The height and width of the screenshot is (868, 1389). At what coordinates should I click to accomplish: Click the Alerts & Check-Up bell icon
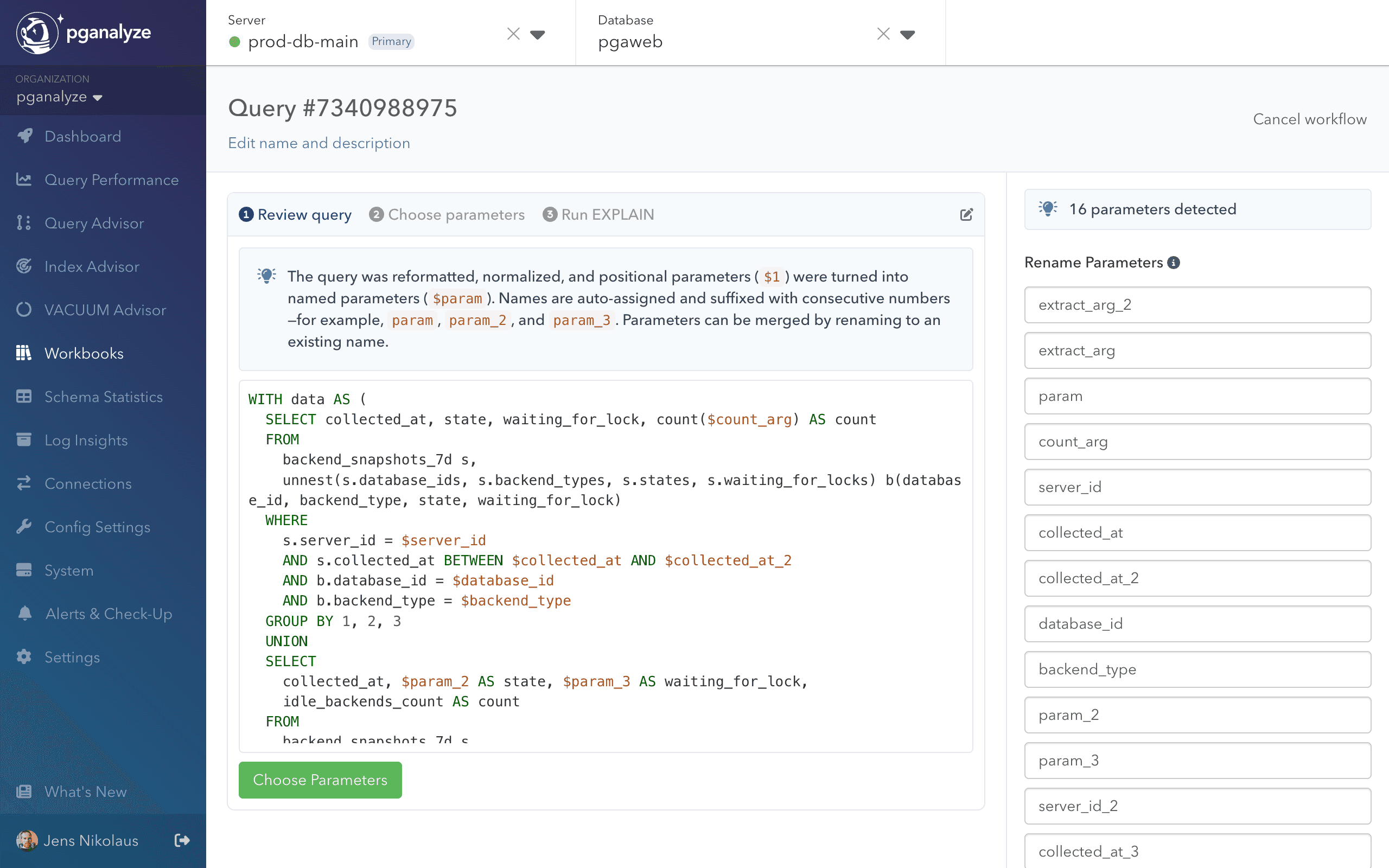24,613
